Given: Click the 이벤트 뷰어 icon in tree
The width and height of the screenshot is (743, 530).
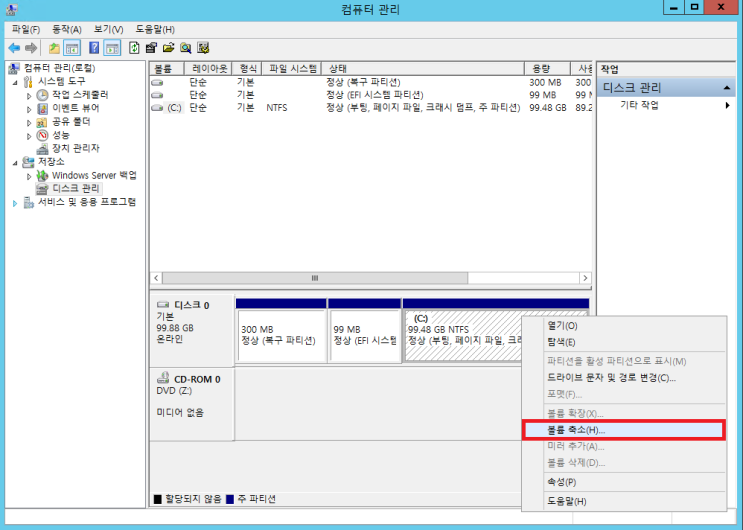Looking at the screenshot, I should tap(43, 109).
